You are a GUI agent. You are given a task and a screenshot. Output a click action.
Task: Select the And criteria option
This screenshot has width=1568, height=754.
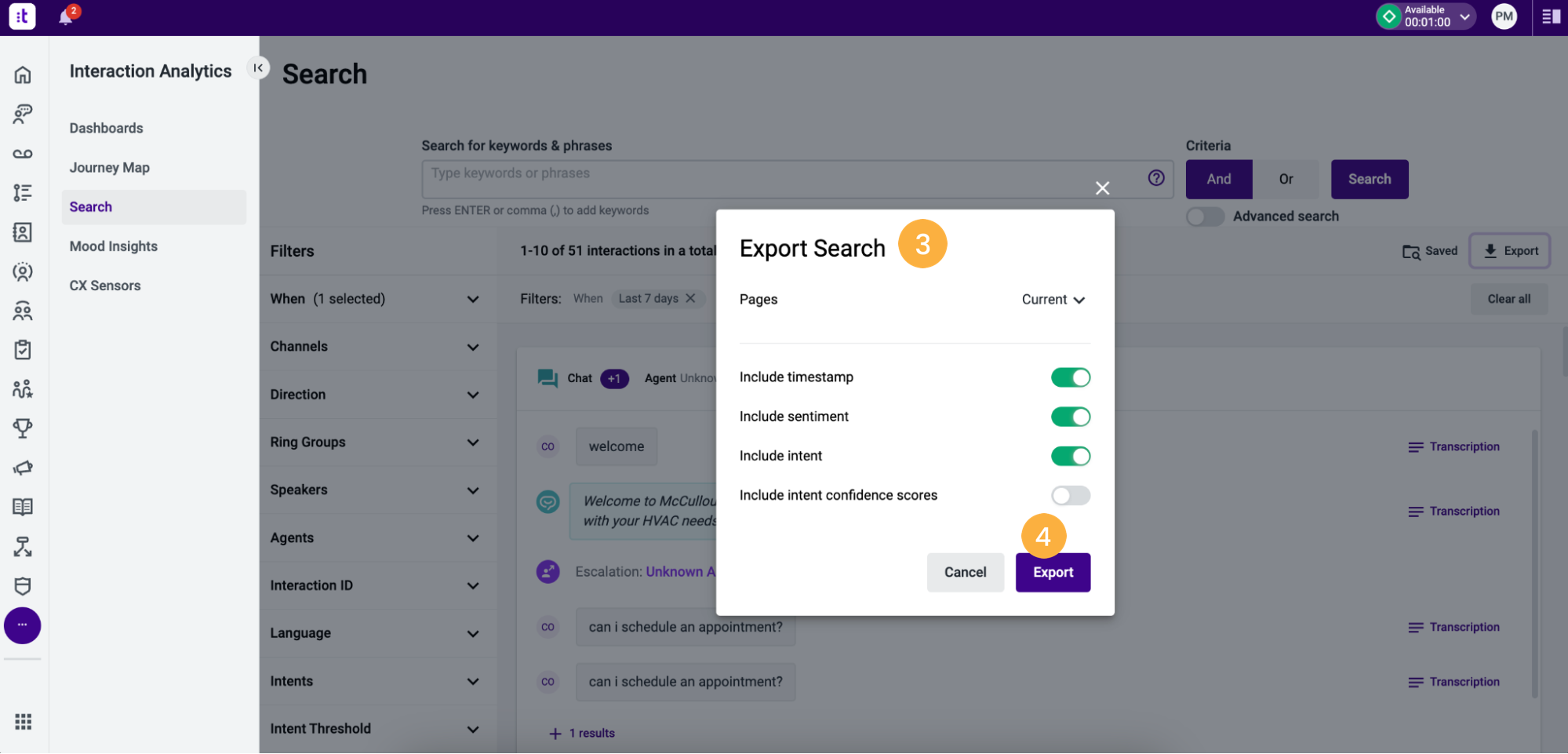coord(1218,179)
